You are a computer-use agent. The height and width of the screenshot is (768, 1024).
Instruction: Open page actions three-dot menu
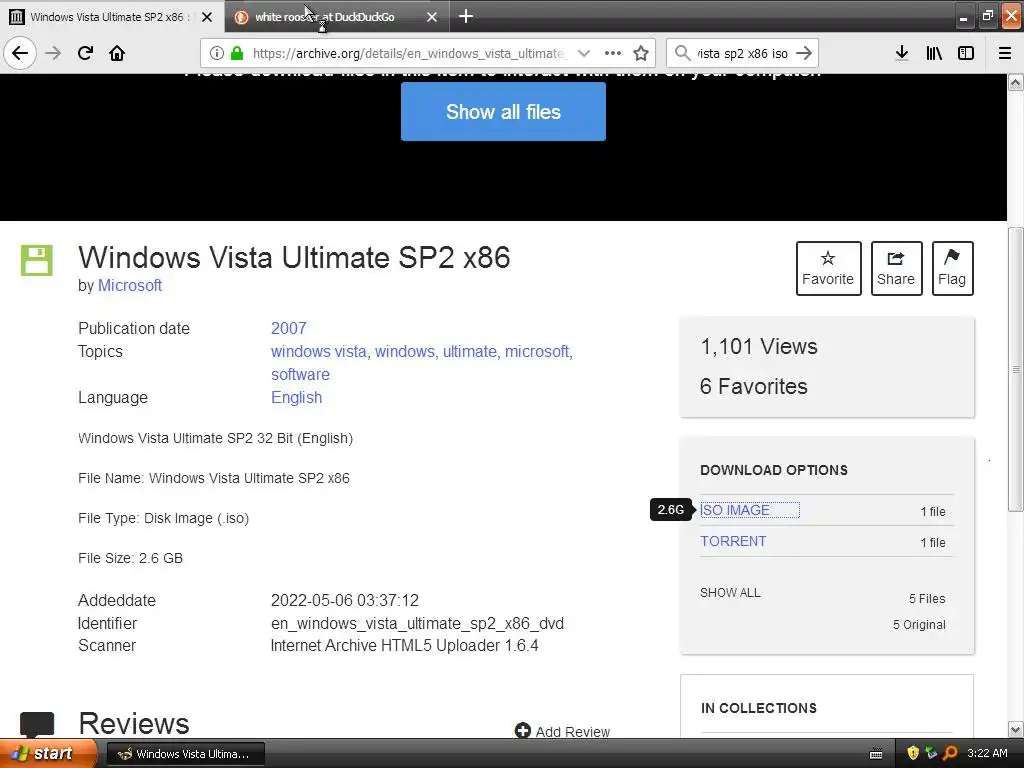[613, 54]
